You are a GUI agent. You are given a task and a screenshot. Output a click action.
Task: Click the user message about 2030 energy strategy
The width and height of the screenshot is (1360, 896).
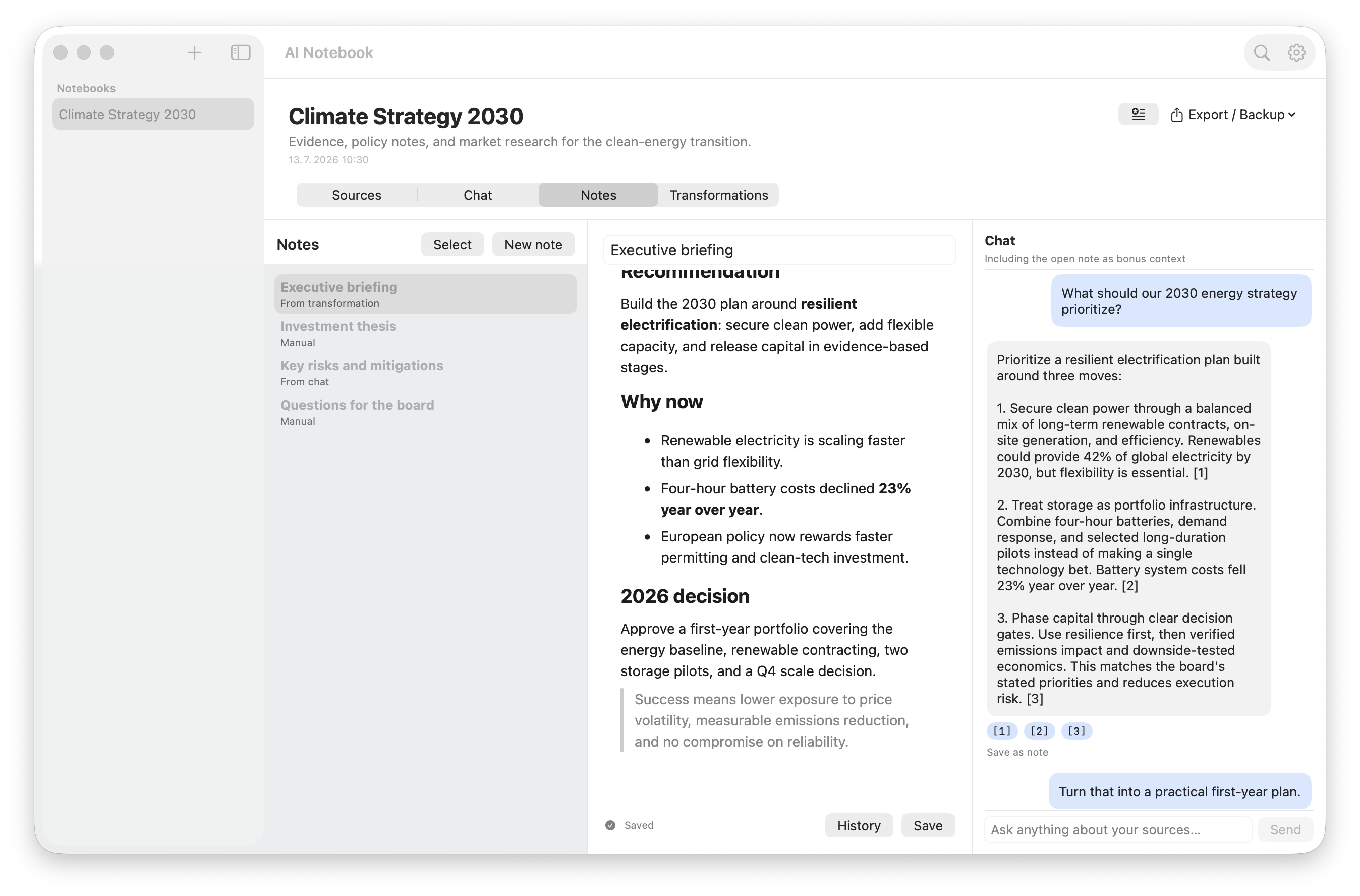pos(1180,301)
